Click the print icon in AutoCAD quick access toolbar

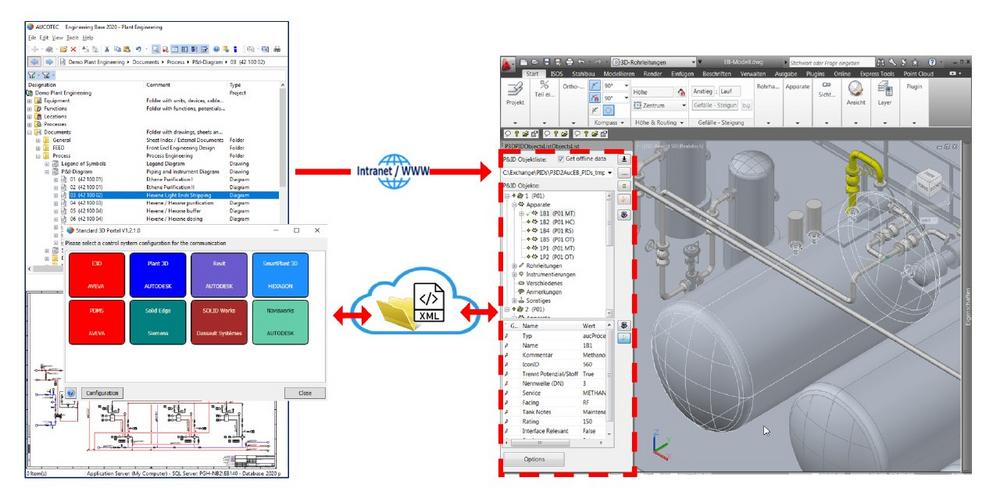(x=569, y=62)
